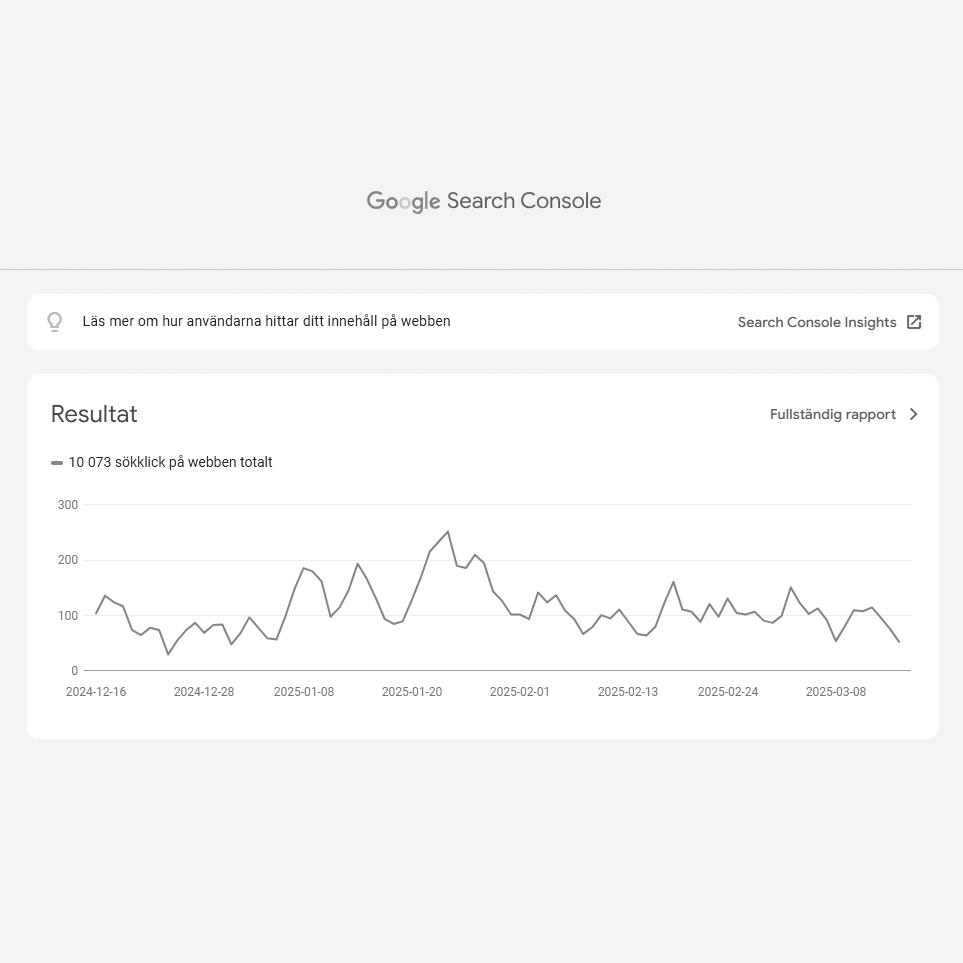963x963 pixels.
Task: Click the 2024-12-16 date label on the chart axis
Action: [x=96, y=692]
